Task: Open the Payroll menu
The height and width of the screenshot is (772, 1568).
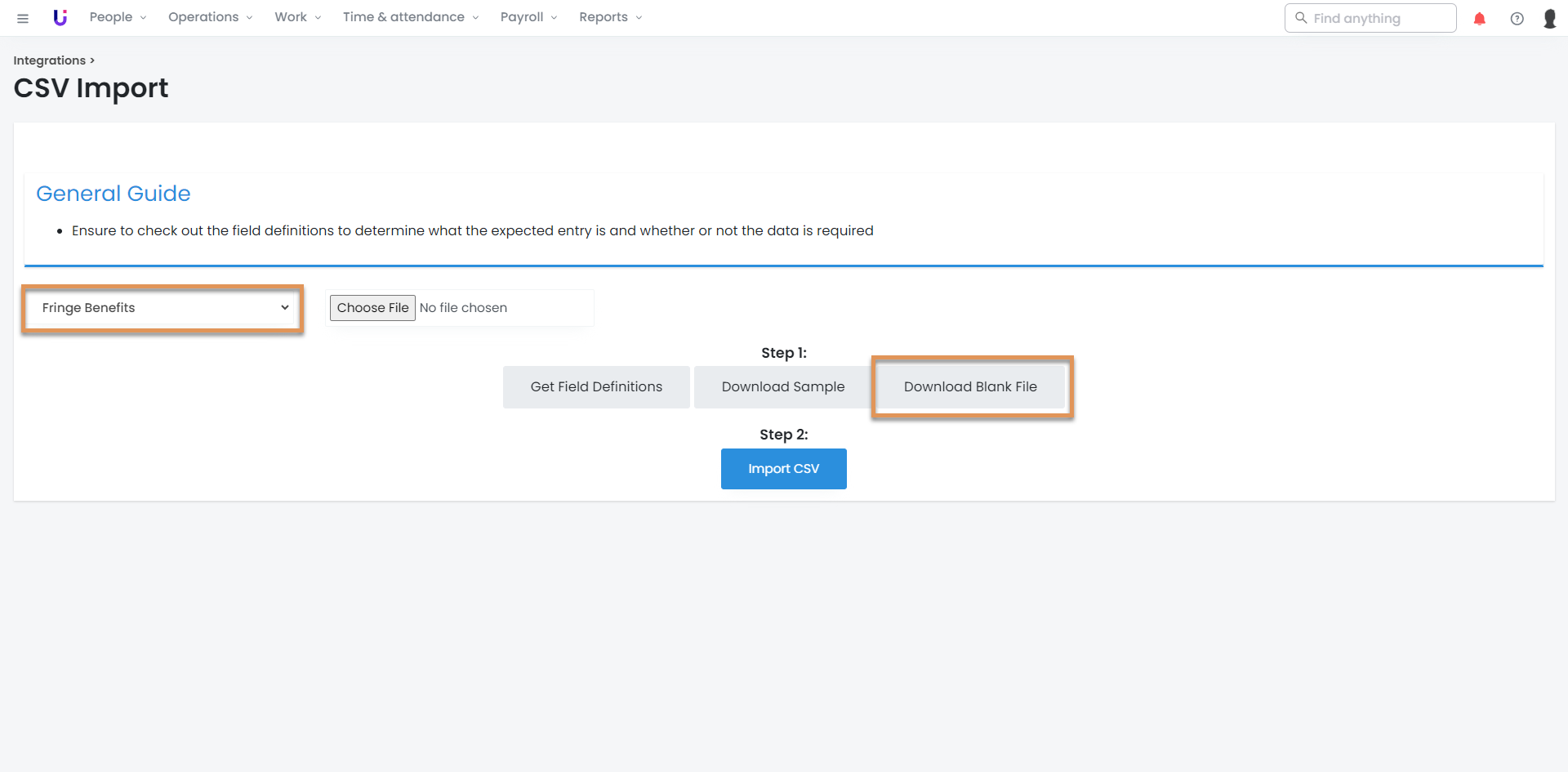Action: click(x=528, y=17)
